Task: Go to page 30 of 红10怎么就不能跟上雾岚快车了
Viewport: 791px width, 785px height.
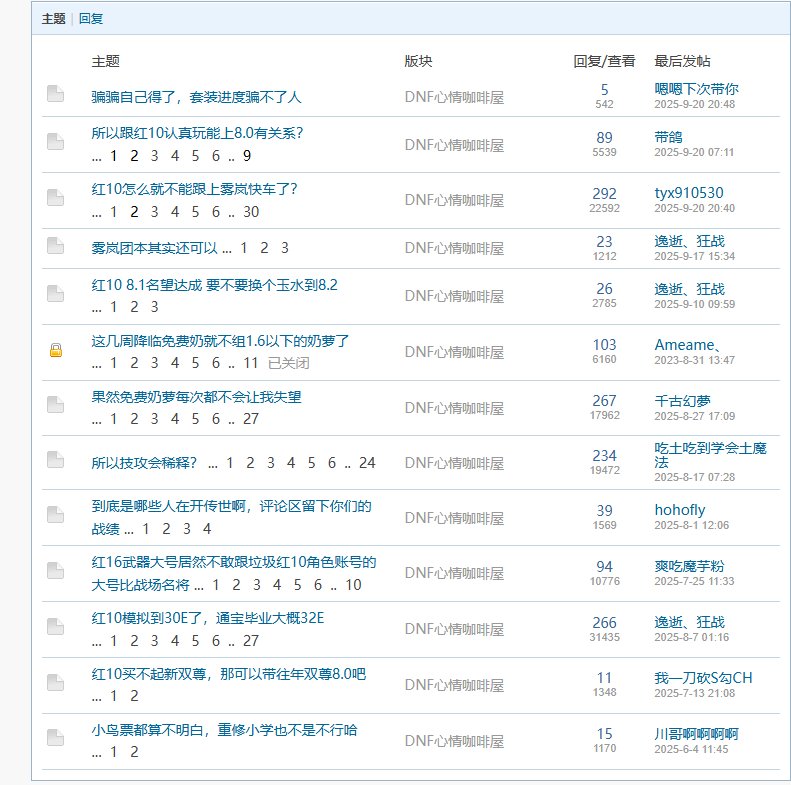Action: 251,212
